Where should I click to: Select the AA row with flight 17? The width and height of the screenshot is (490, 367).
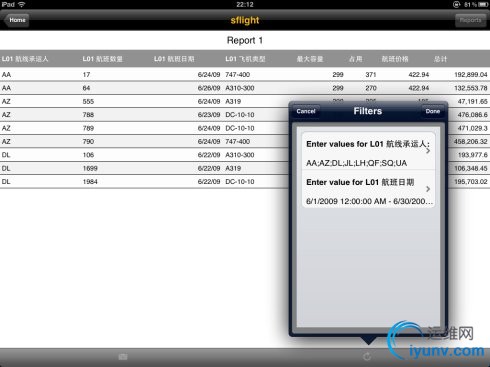click(245, 74)
